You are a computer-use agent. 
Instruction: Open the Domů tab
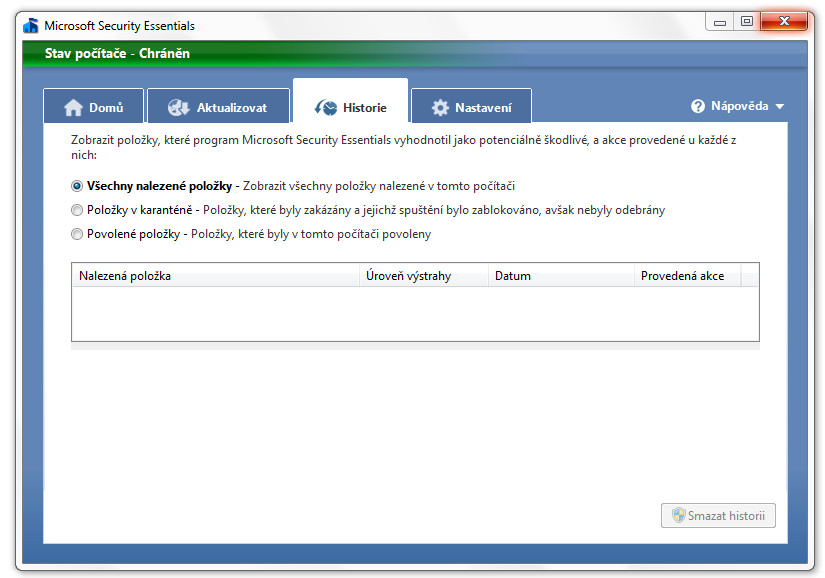tap(93, 106)
